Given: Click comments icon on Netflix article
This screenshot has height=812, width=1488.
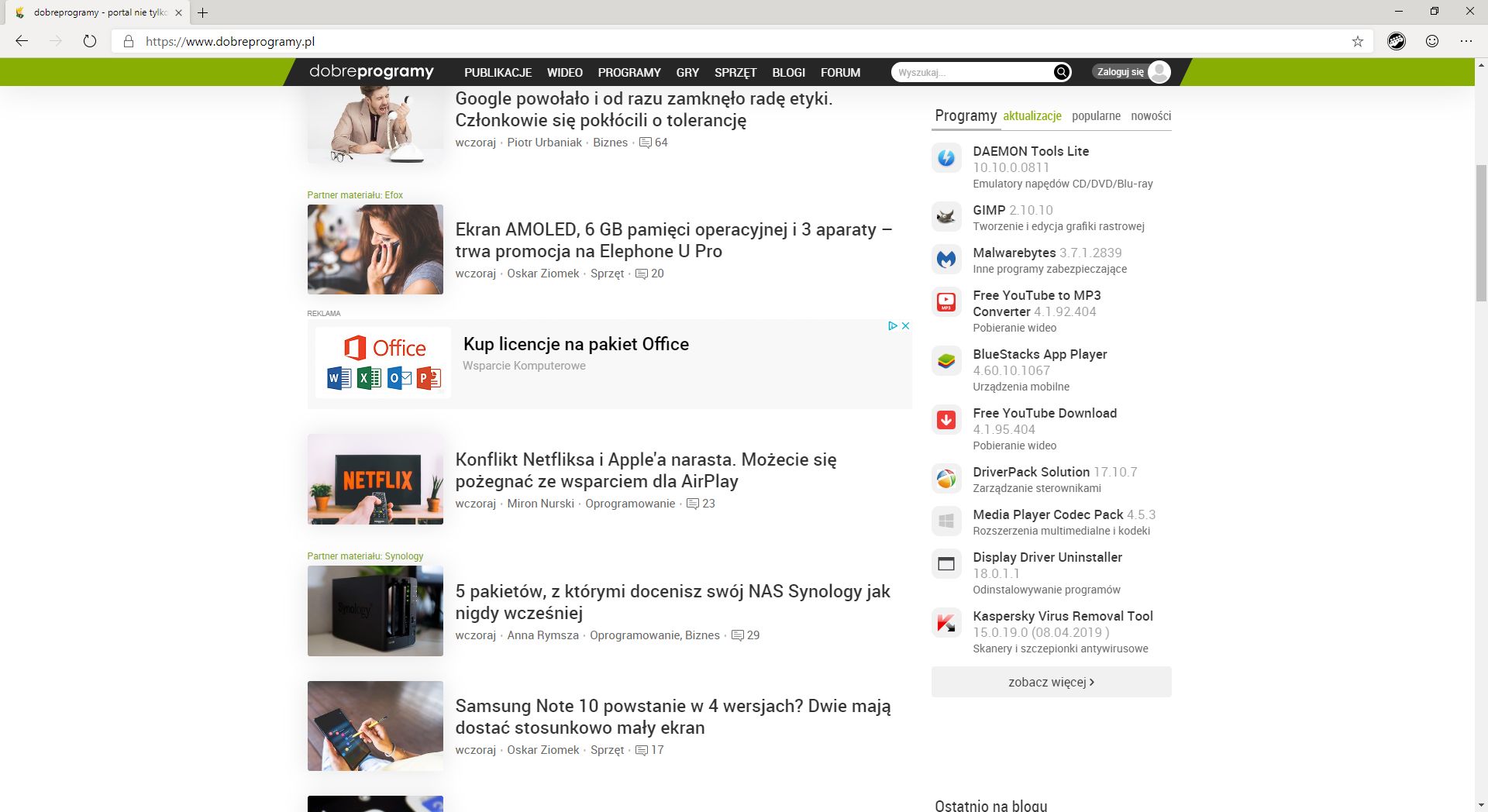Looking at the screenshot, I should pyautogui.click(x=693, y=504).
